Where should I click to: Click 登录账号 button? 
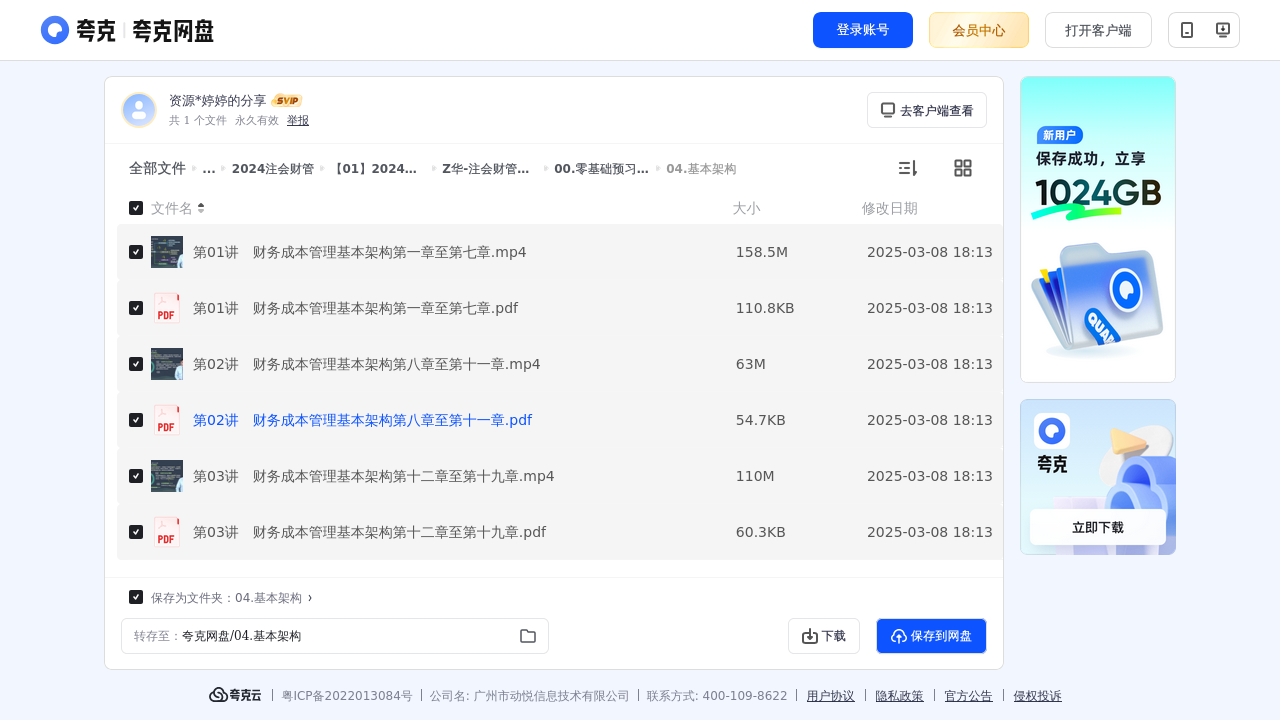pyautogui.click(x=863, y=30)
